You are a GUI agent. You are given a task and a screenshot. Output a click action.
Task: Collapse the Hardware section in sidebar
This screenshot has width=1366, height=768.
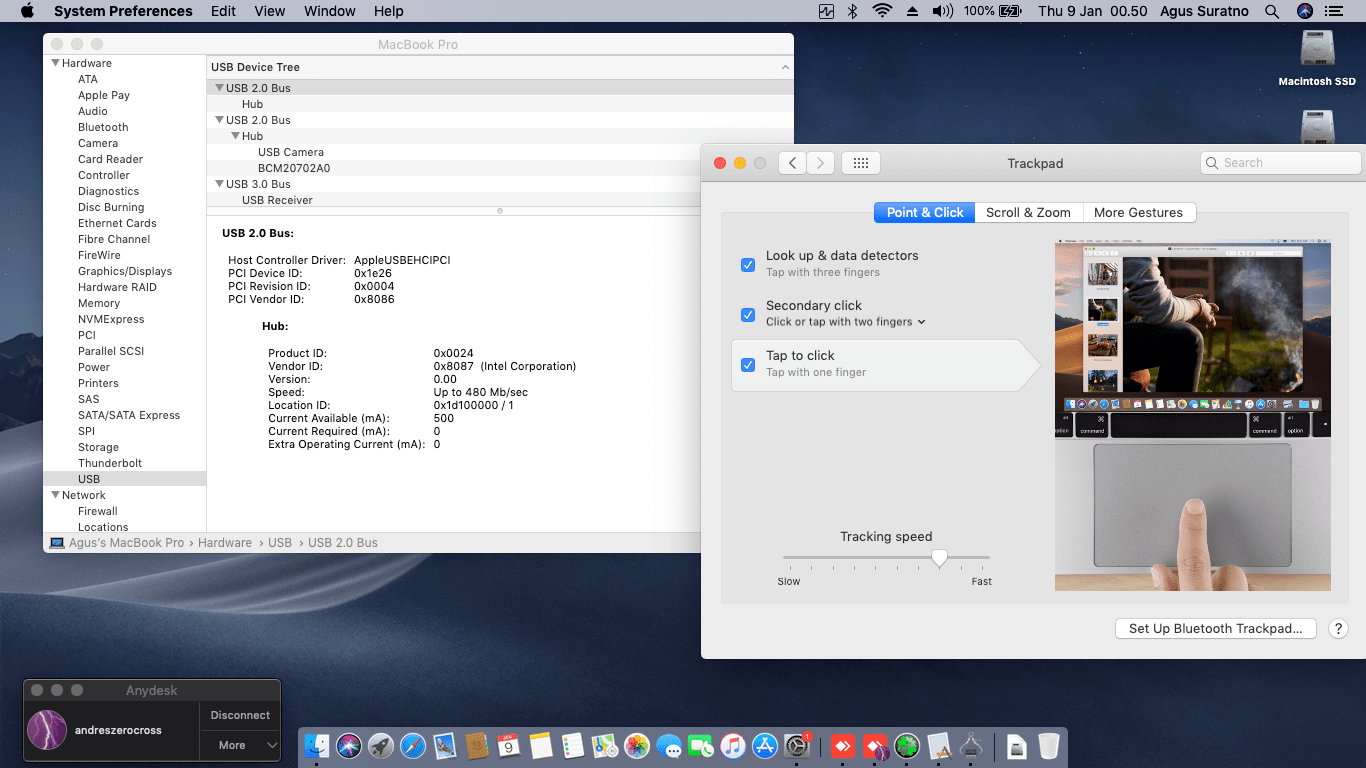click(56, 63)
